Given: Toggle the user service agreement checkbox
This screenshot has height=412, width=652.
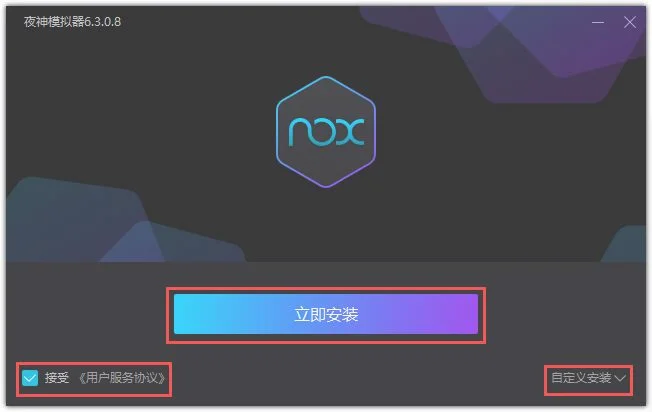Looking at the screenshot, I should (x=30, y=378).
